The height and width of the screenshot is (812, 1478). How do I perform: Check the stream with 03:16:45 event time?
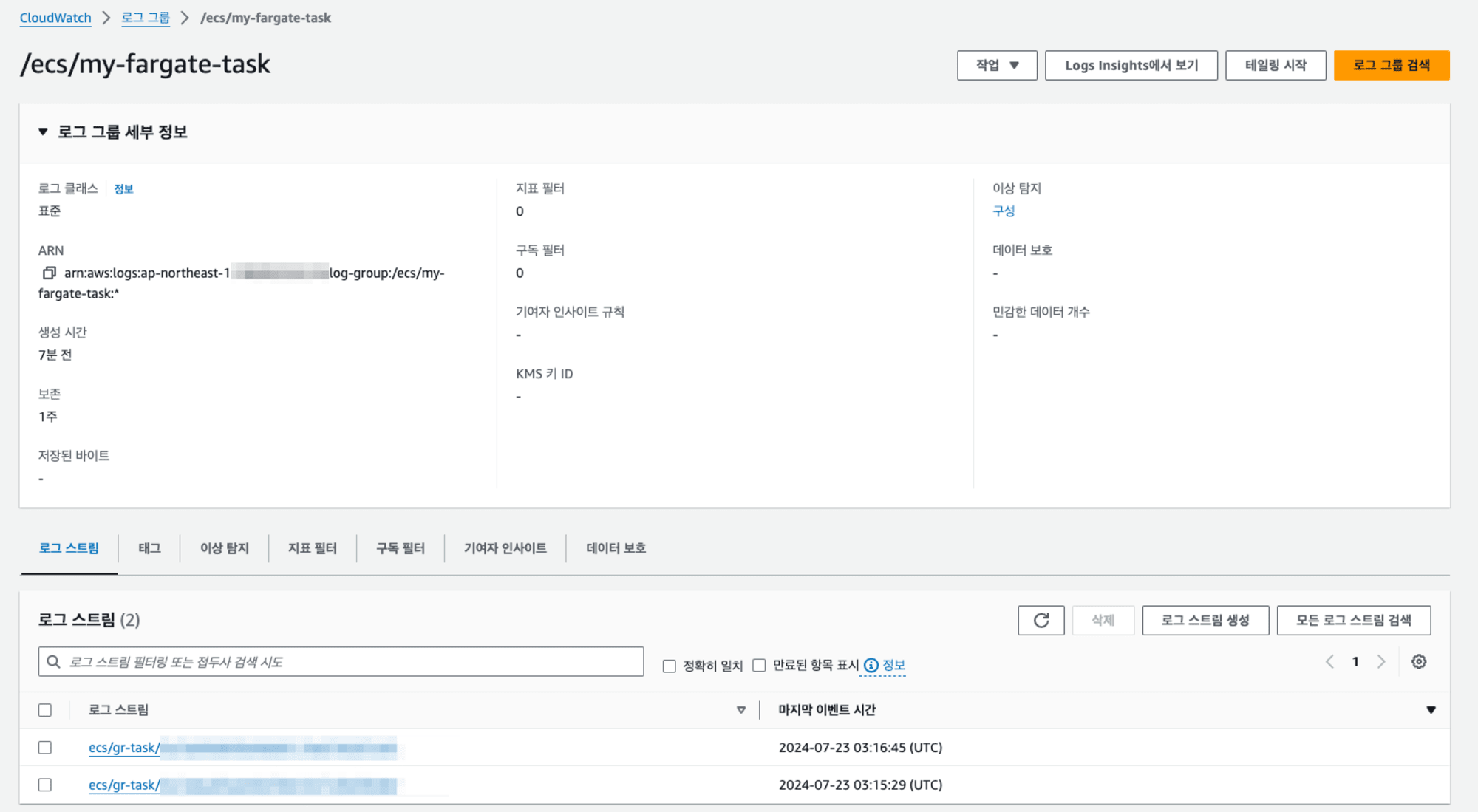click(x=45, y=748)
